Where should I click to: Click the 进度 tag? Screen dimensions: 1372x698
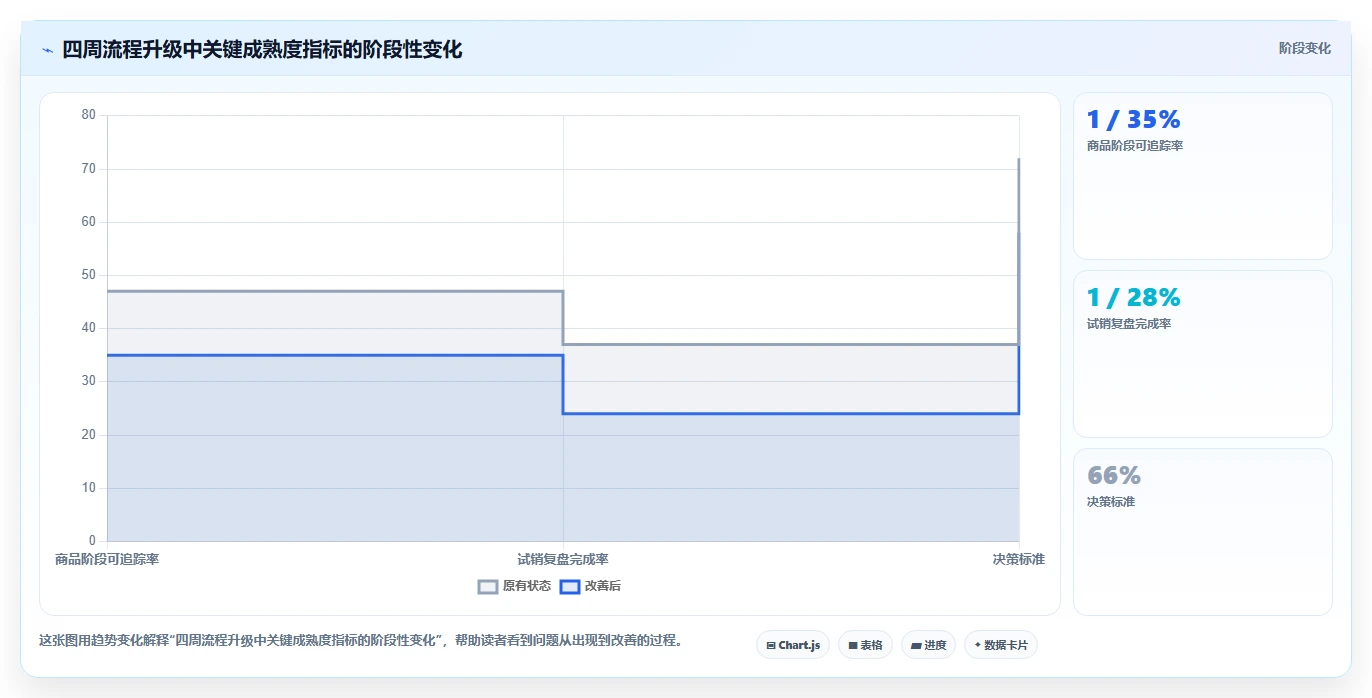[929, 645]
